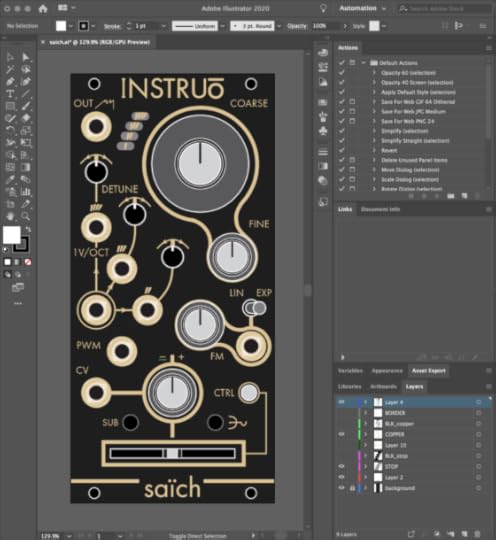Image resolution: width=496 pixels, height=540 pixels.
Task: Open stroke weight dropdown
Action: pyautogui.click(x=164, y=26)
